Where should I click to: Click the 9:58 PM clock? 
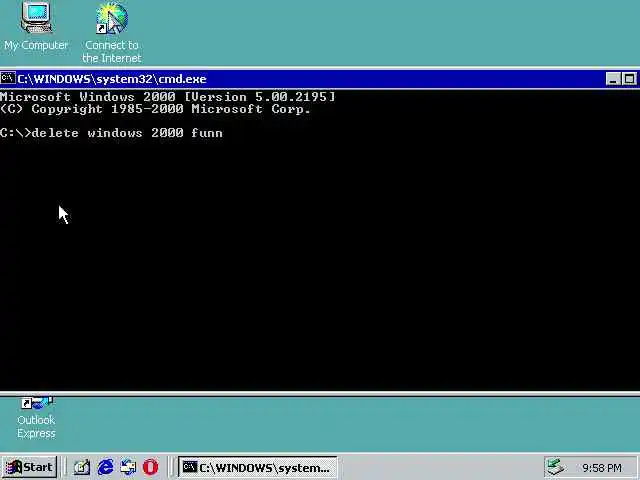coord(602,468)
